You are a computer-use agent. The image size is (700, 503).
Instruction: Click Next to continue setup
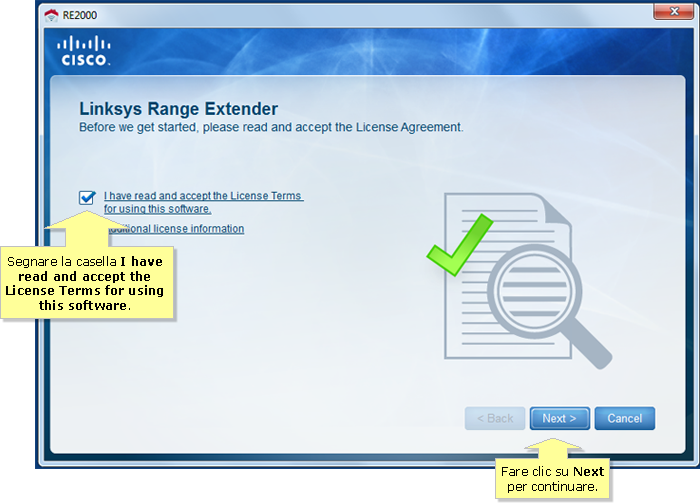coord(559,418)
